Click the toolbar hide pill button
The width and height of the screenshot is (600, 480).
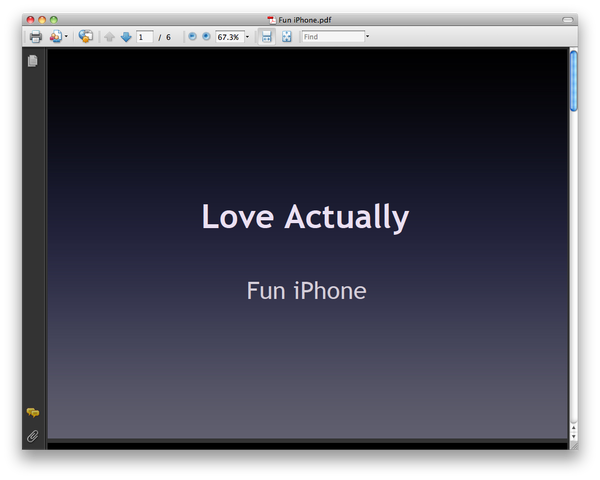(x=567, y=20)
